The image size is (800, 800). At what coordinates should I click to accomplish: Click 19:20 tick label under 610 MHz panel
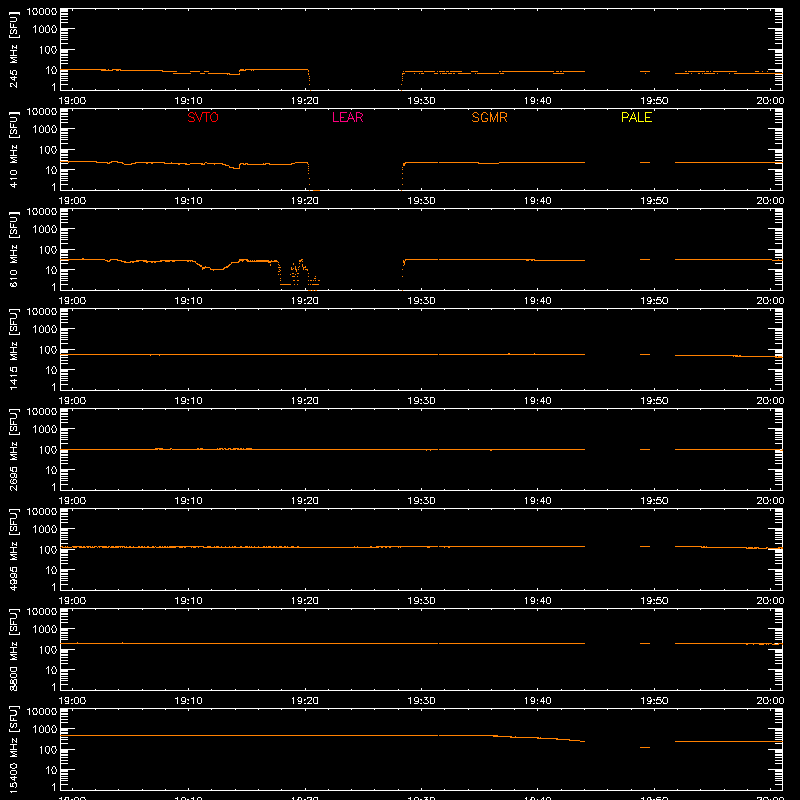[305, 301]
